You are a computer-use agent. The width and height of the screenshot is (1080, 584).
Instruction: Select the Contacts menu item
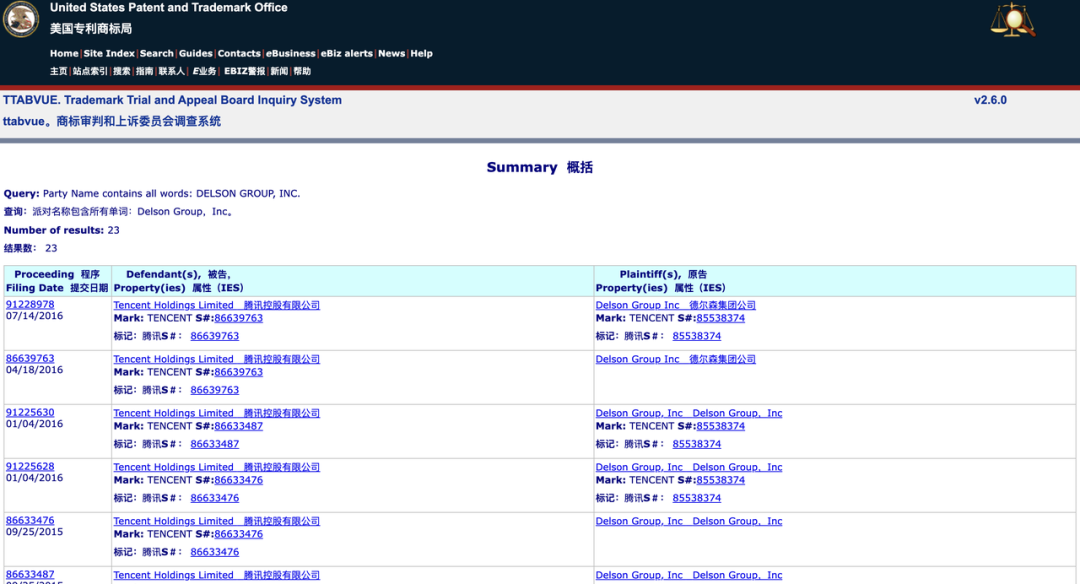point(239,53)
